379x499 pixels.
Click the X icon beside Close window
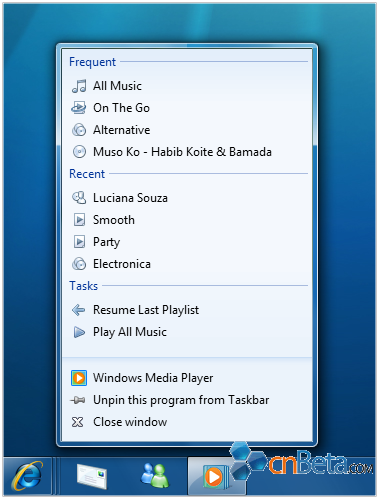coord(77,422)
